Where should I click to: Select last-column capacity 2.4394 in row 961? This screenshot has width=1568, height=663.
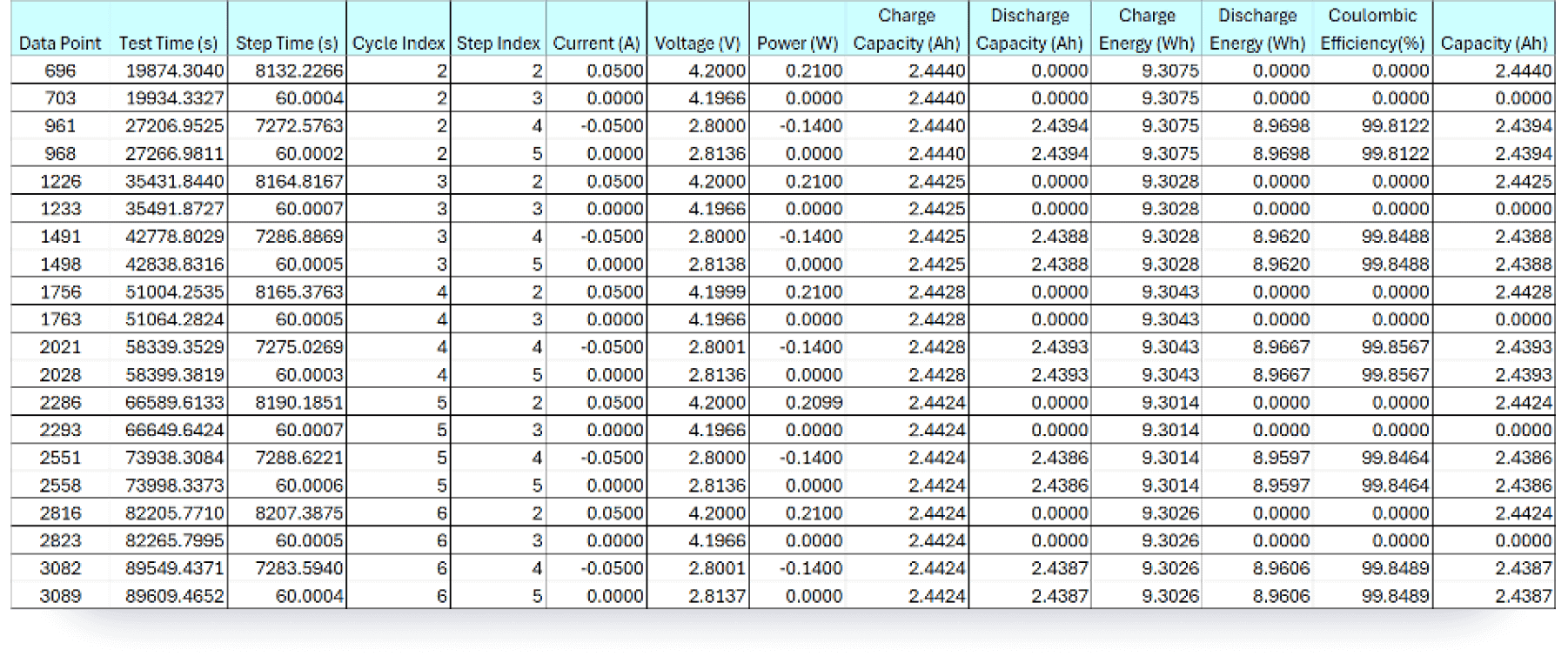(x=1494, y=126)
